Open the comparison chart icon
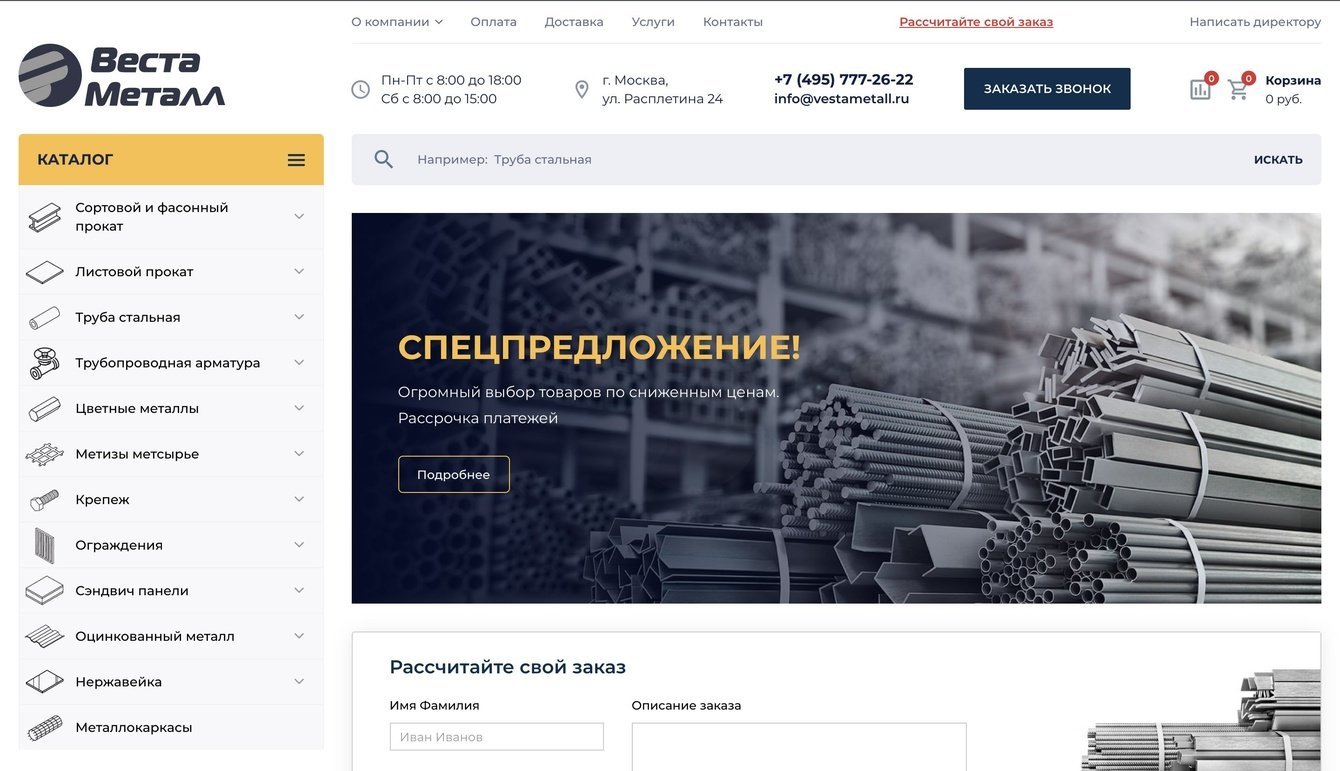This screenshot has height=771, width=1340. 1200,89
